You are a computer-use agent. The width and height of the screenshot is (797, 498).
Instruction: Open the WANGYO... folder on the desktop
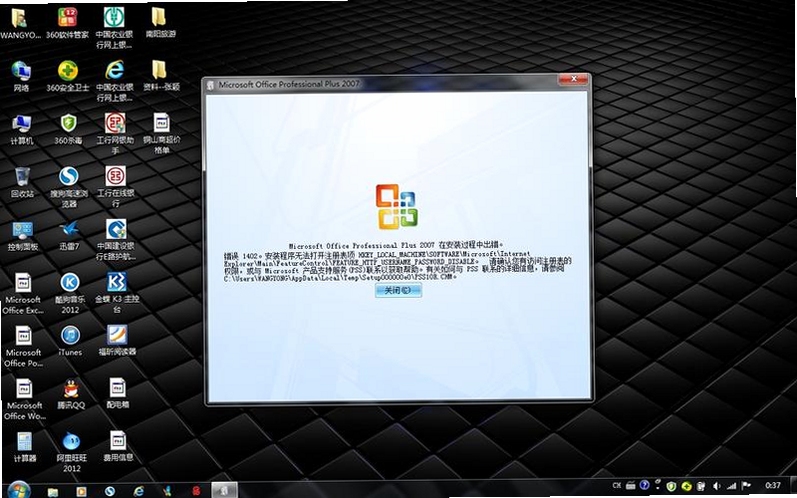20,23
